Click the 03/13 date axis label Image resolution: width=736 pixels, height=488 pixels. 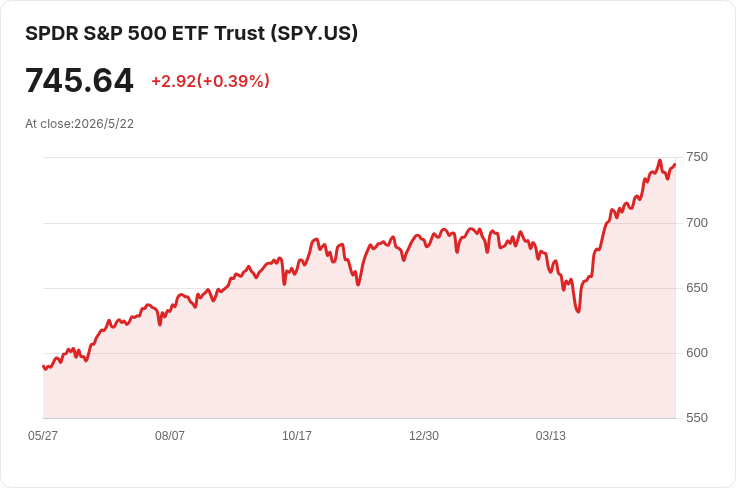click(x=551, y=435)
